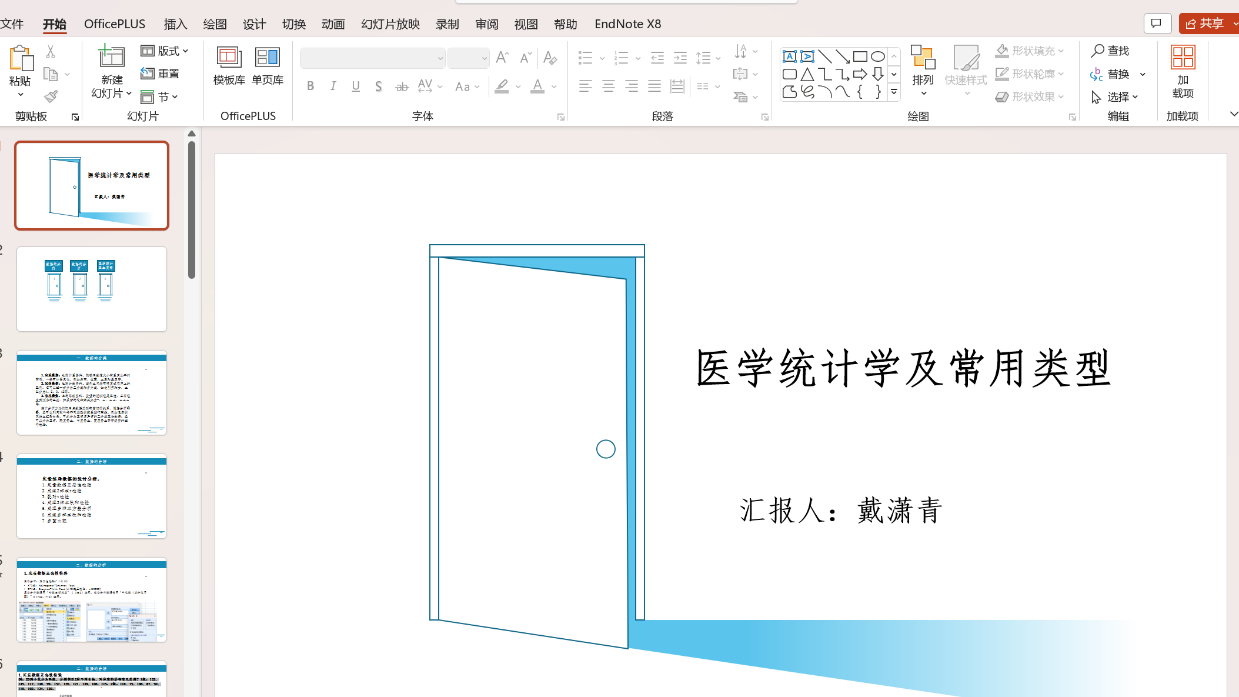Click the thumbnail pane scrollbar
Image resolution: width=1239 pixels, height=697 pixels.
191,210
